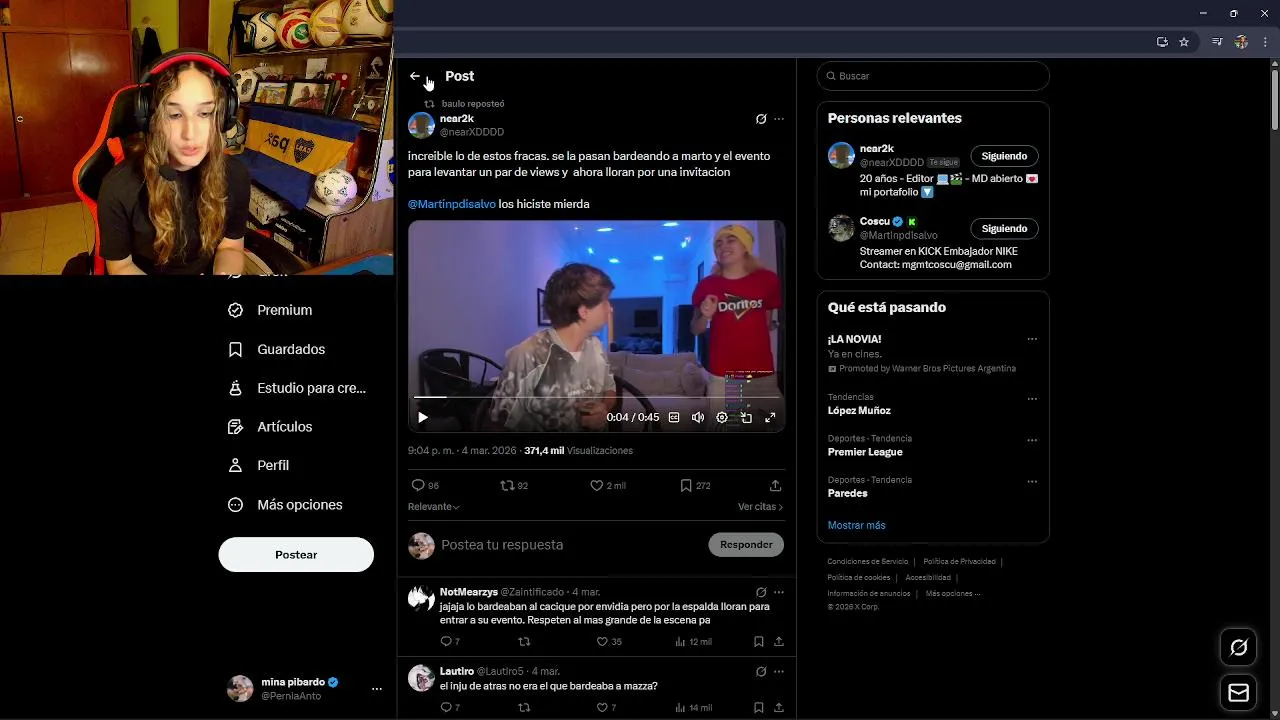Open Grok icon on Lautiro comment
Viewport: 1280px width, 720px height.
pos(761,671)
